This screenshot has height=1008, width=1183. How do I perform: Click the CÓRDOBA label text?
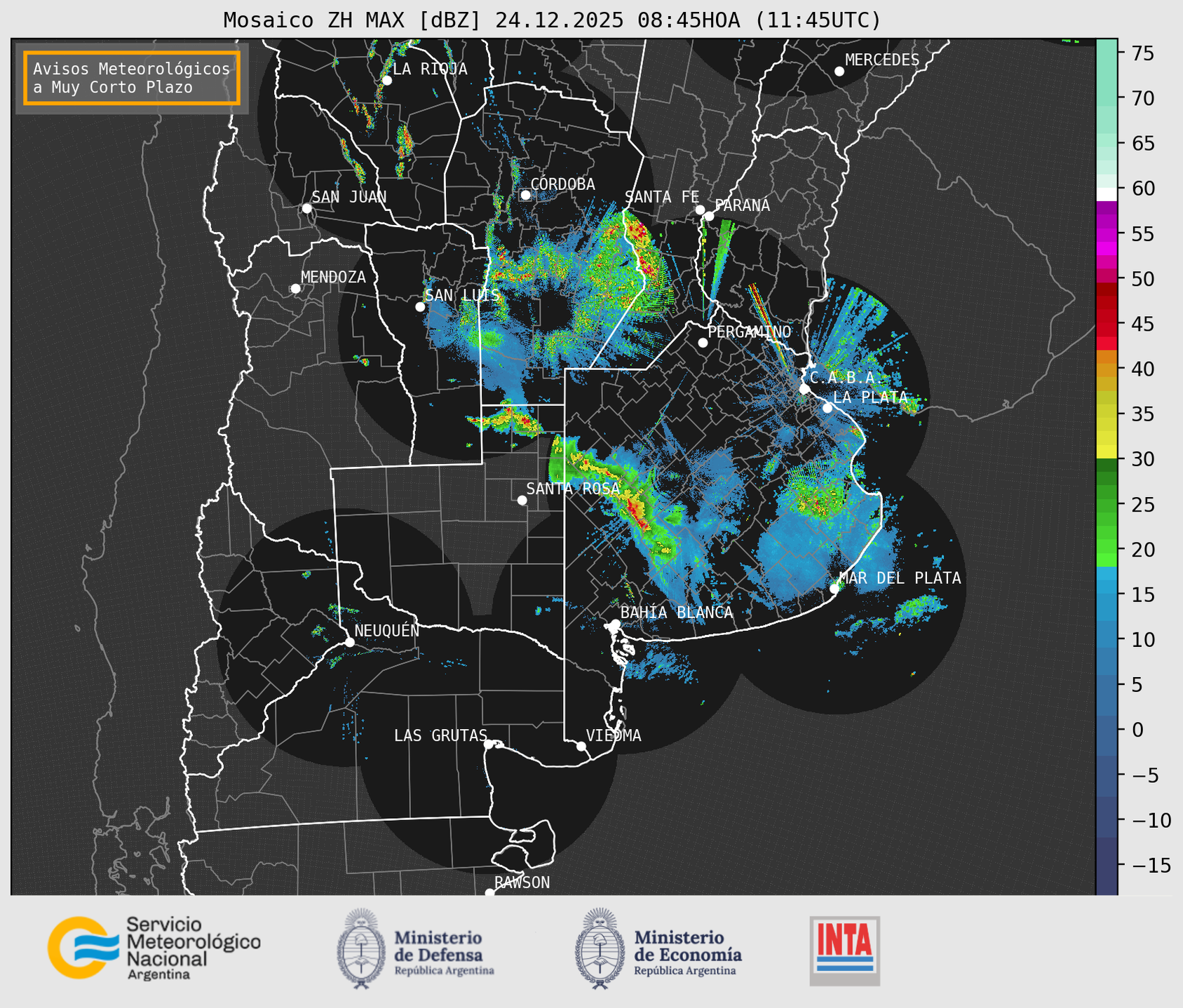[x=562, y=184]
